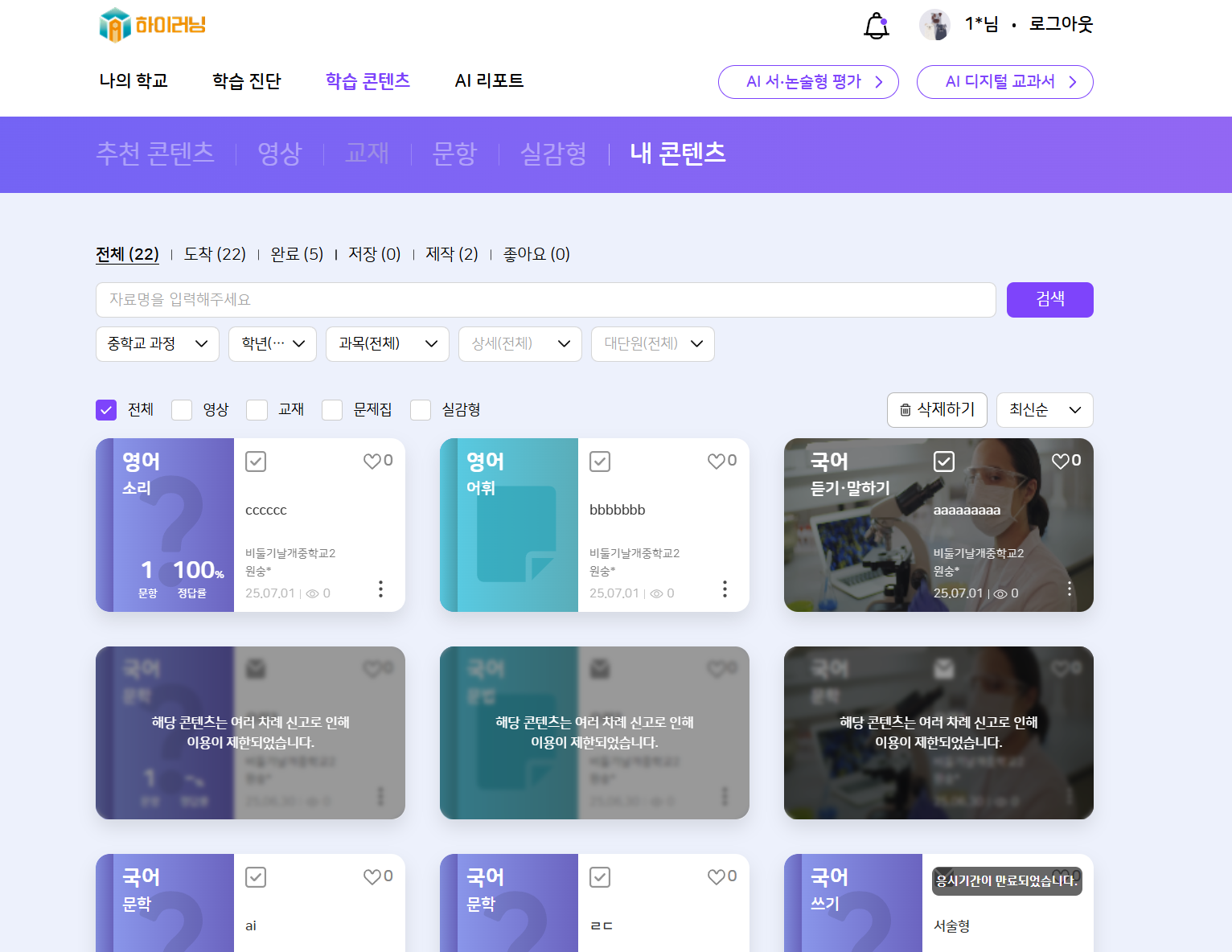
Task: Open the user profile avatar
Action: [x=934, y=25]
